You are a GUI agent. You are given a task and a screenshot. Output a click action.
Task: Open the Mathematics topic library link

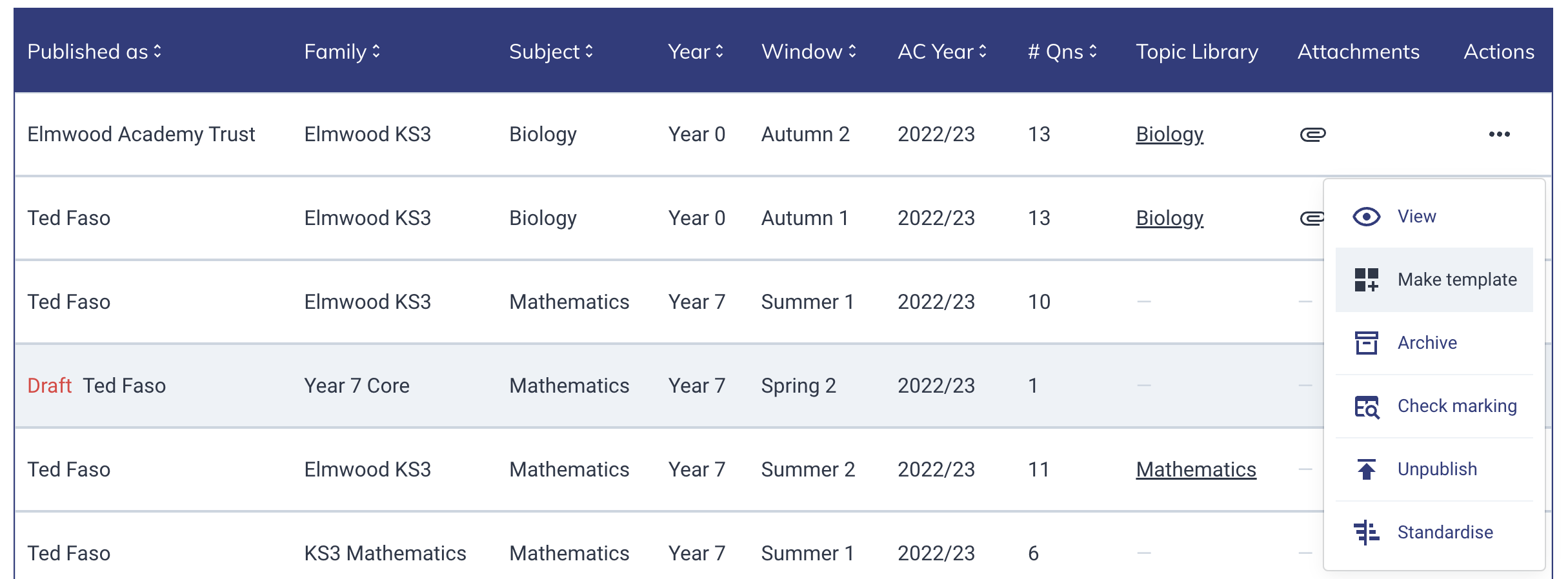[1196, 469]
